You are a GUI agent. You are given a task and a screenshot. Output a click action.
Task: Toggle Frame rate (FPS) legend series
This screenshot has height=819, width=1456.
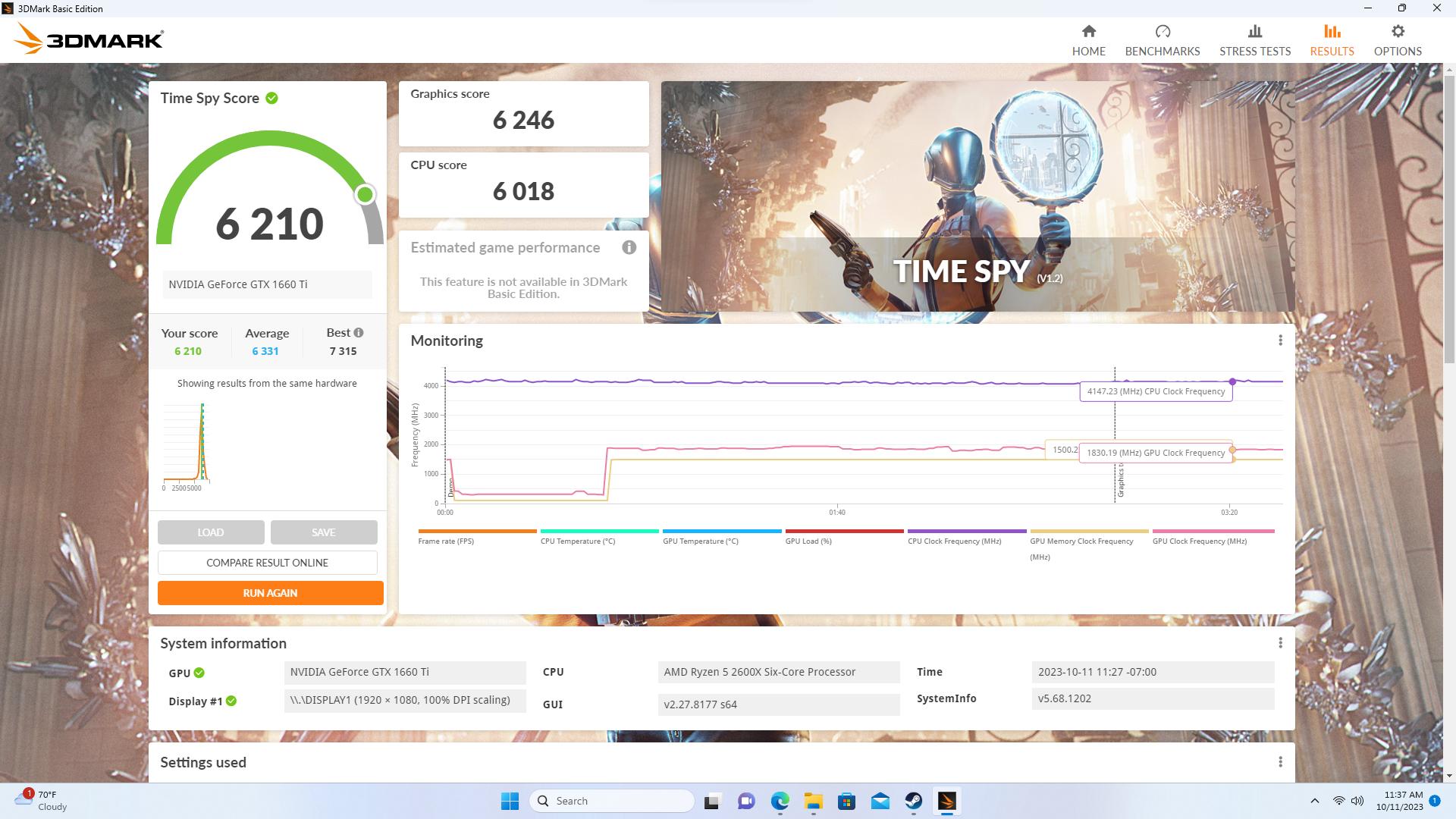coord(477,537)
